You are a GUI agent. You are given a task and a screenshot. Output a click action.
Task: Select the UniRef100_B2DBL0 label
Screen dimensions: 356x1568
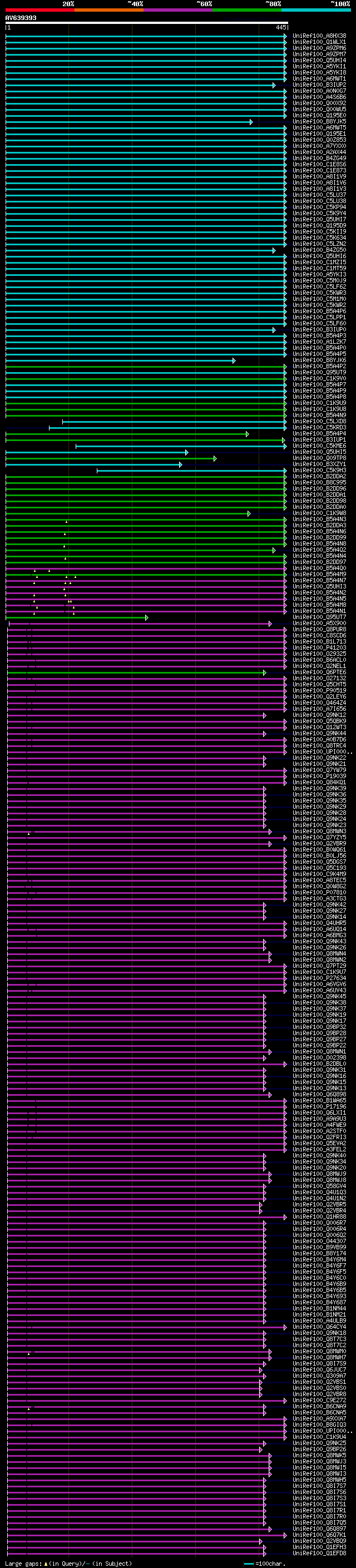(319, 1064)
